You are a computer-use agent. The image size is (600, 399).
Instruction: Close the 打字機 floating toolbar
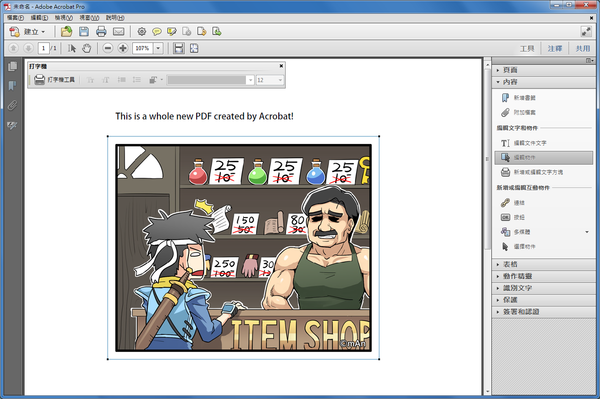tap(281, 66)
